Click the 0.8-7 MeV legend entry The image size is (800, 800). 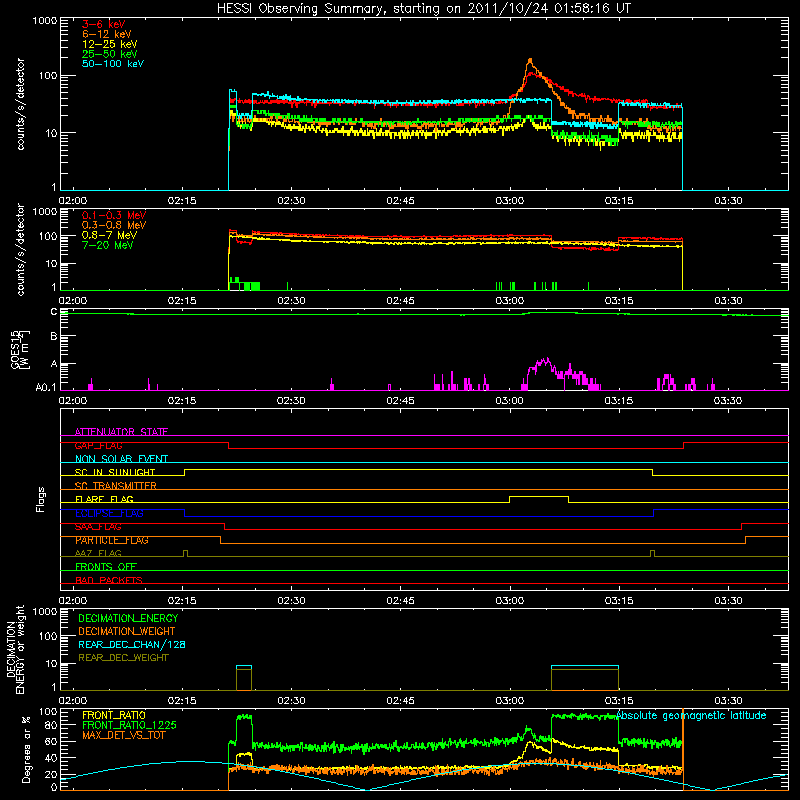109,235
